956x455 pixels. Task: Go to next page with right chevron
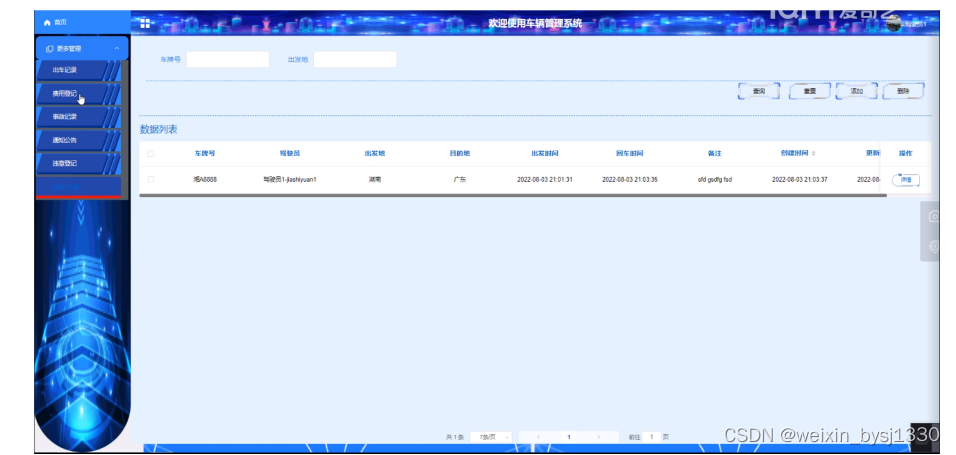[x=599, y=437]
